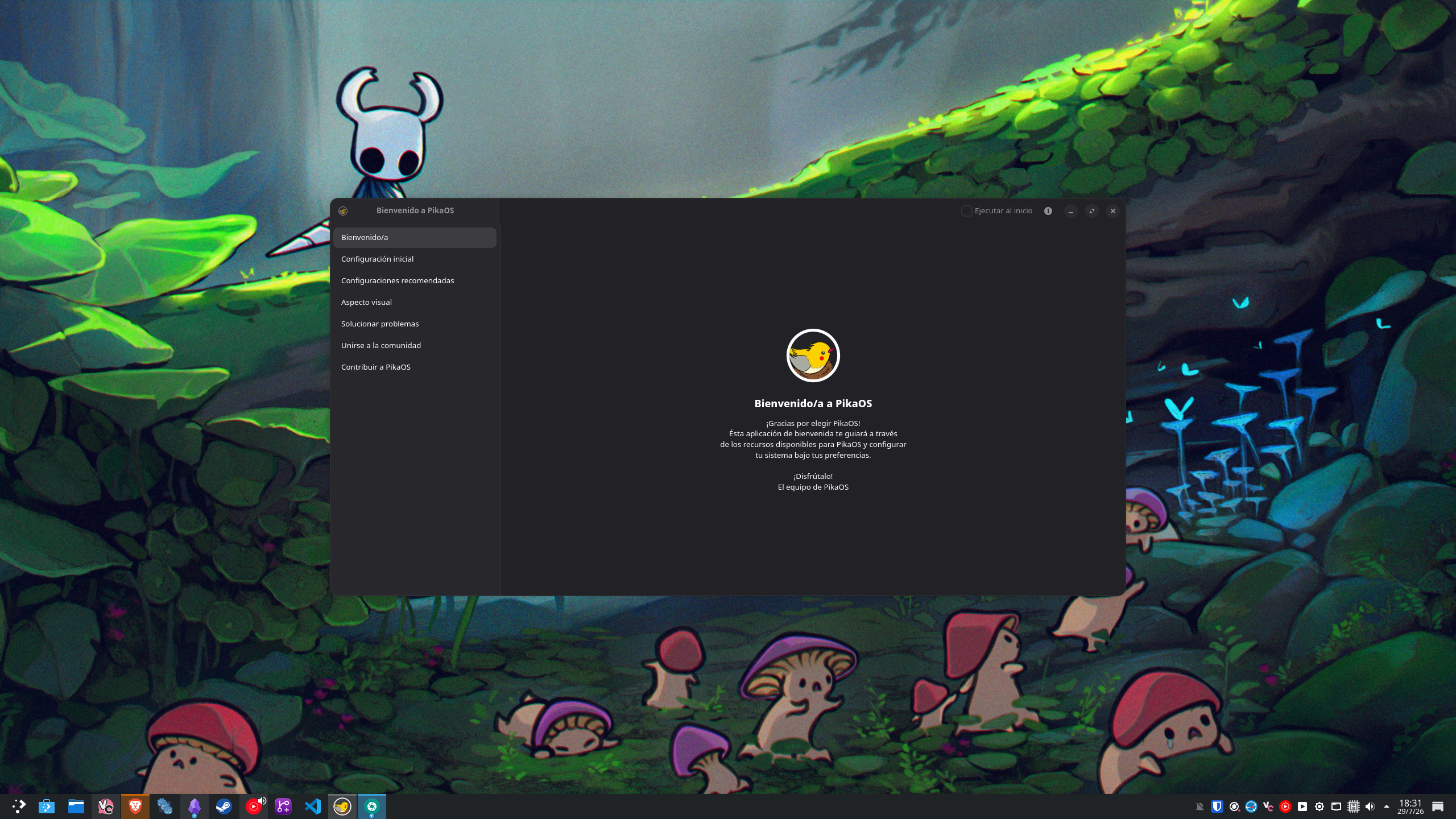Select Unirse a la comunidad entry
1456x819 pixels.
(415, 346)
